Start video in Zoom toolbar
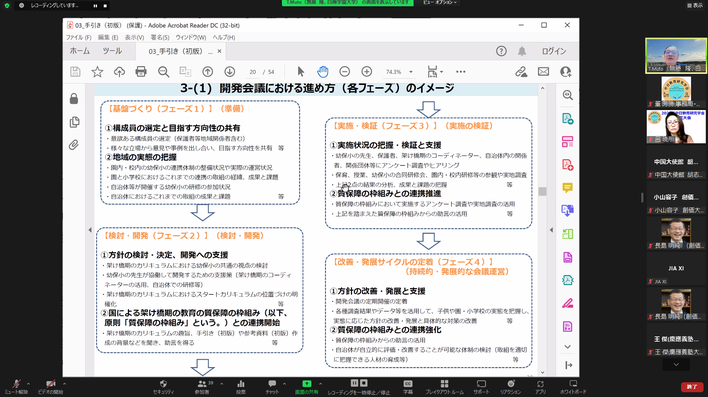Viewport: 708px width, 397px height. [x=50, y=387]
